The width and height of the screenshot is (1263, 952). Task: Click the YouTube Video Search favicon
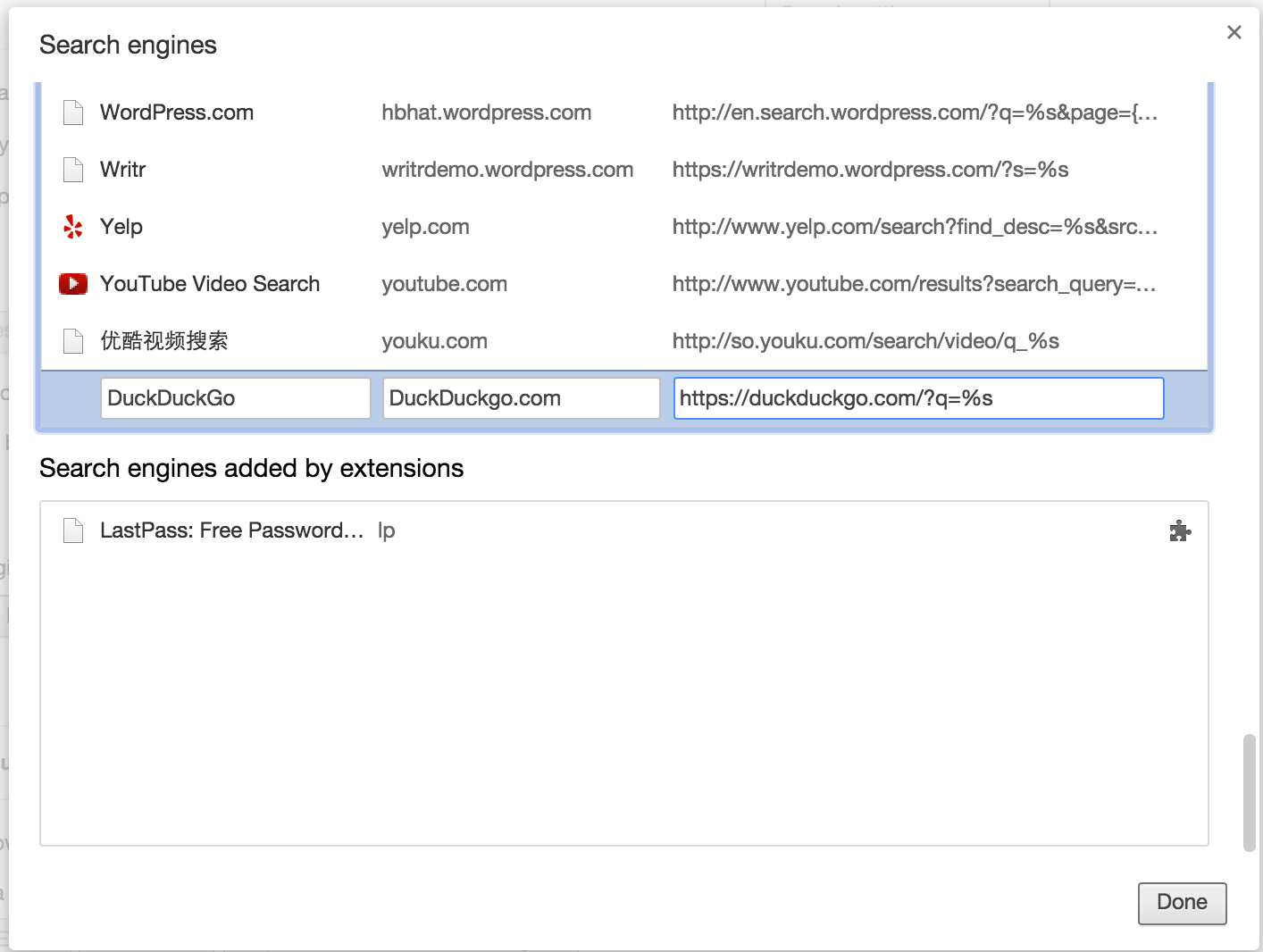pyautogui.click(x=73, y=284)
